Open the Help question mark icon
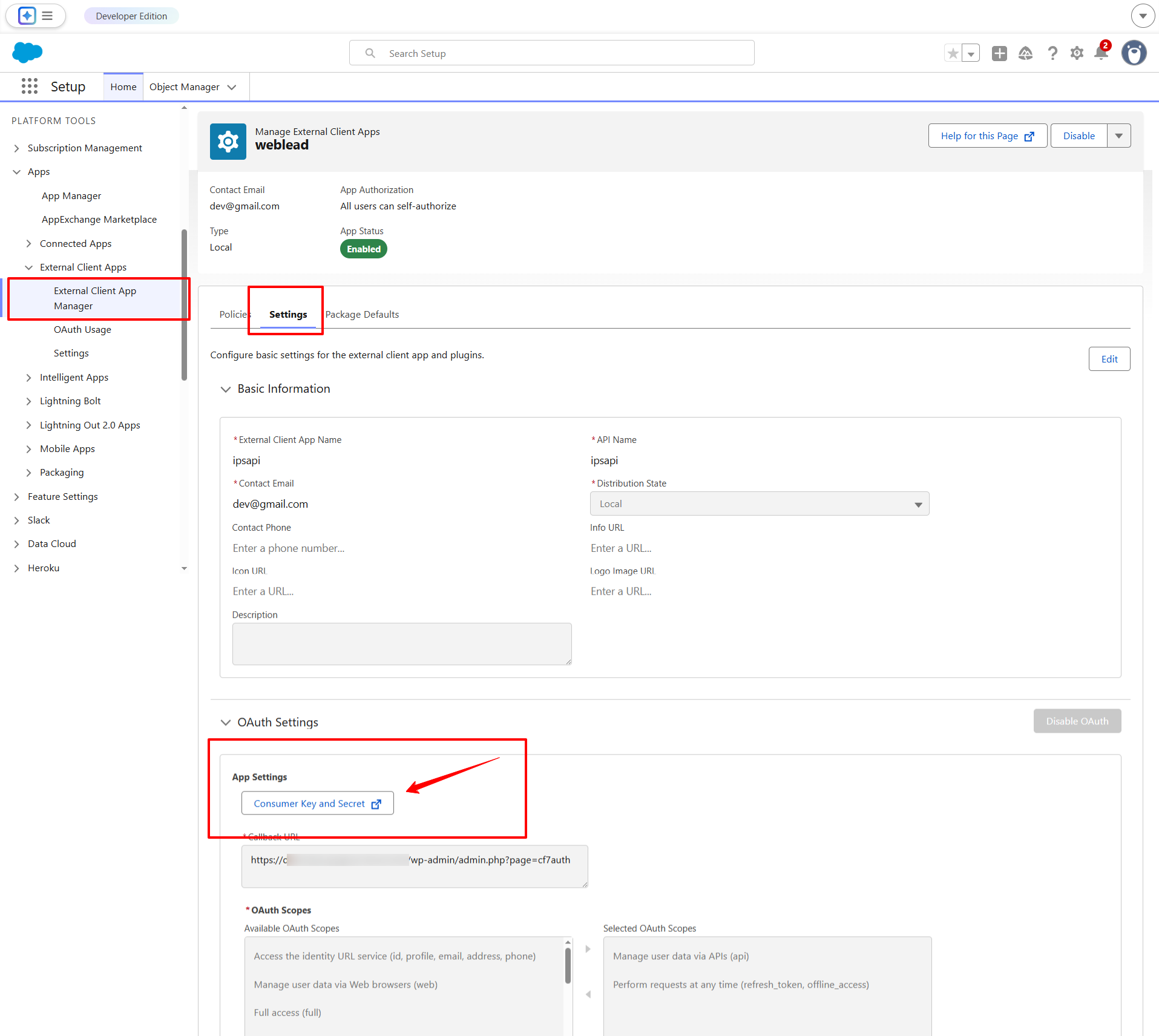Viewport: 1159px width, 1036px height. [x=1052, y=53]
